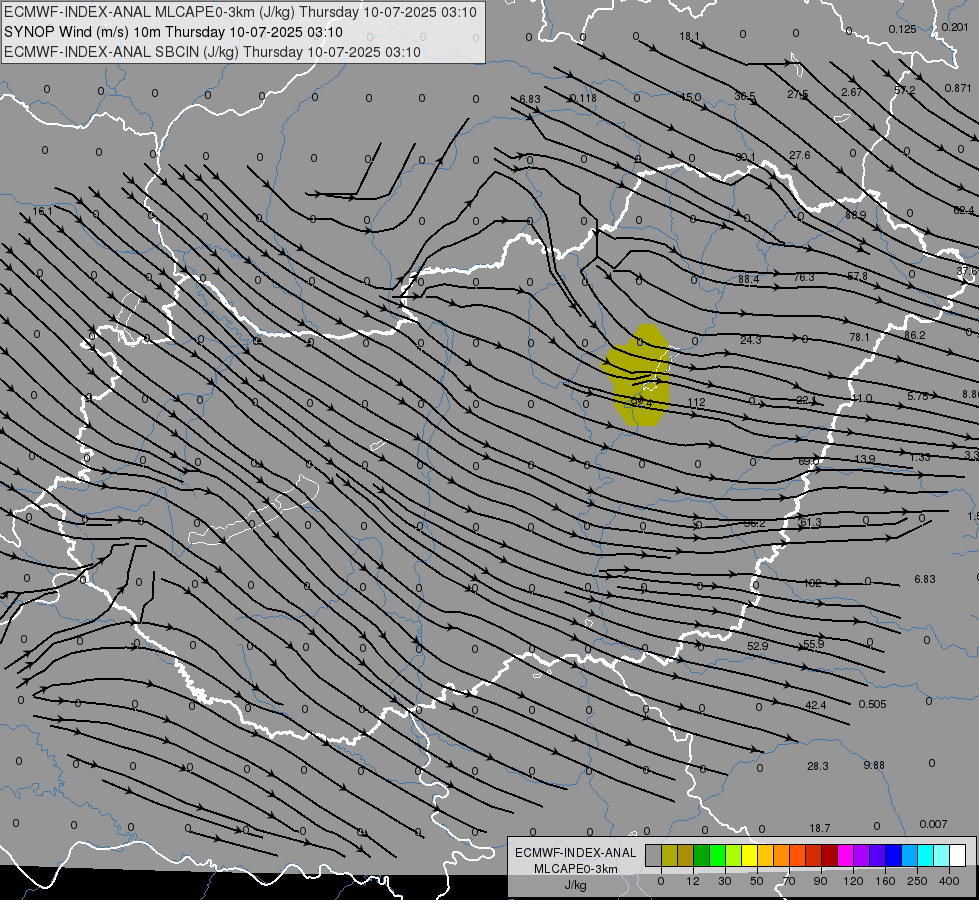Viewport: 979px width, 900px height.
Task: Pick the olive swatch right of the 0 tick
Action: pos(669,855)
